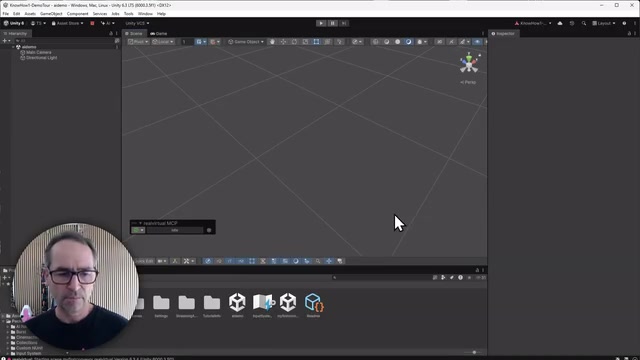Screen dimensions: 640x360
Task: Open the Assets menu
Action: point(30,13)
